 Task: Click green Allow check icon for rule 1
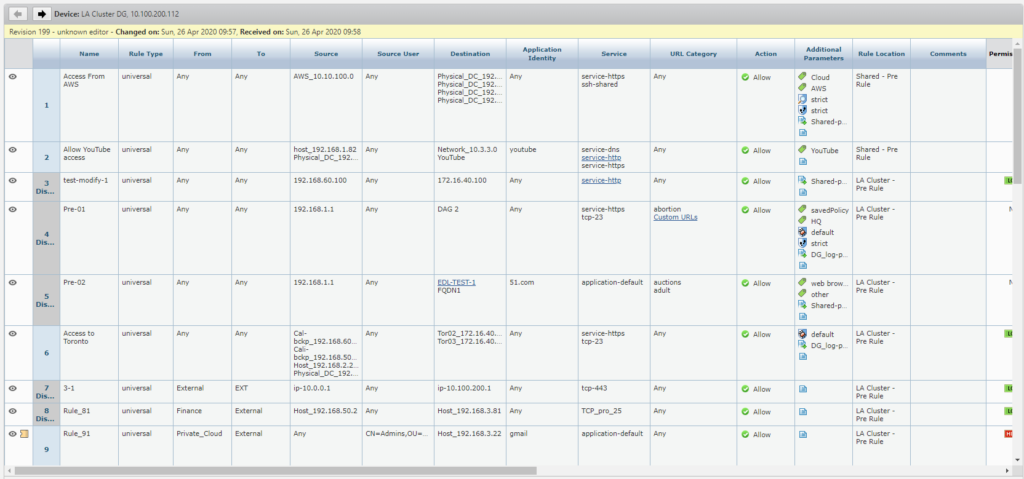point(746,77)
